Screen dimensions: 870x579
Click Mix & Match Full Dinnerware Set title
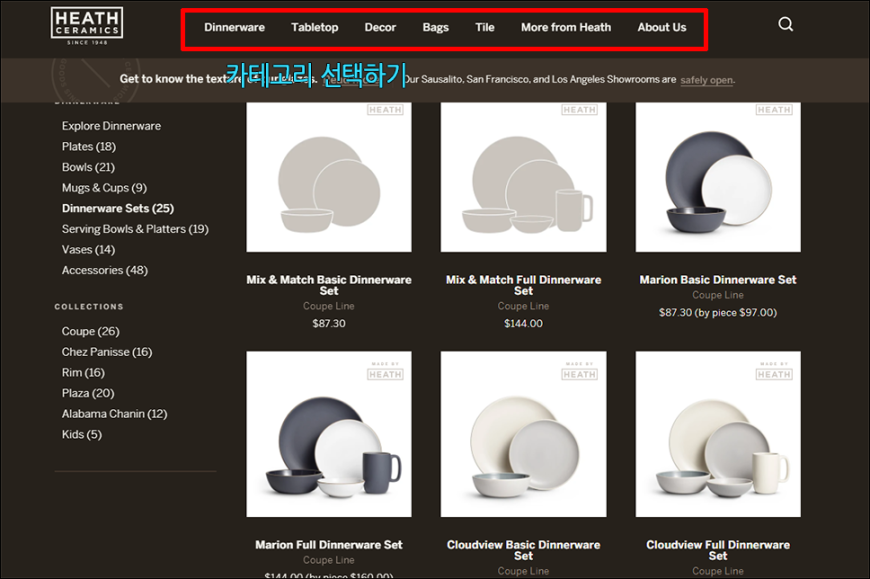[523, 285]
